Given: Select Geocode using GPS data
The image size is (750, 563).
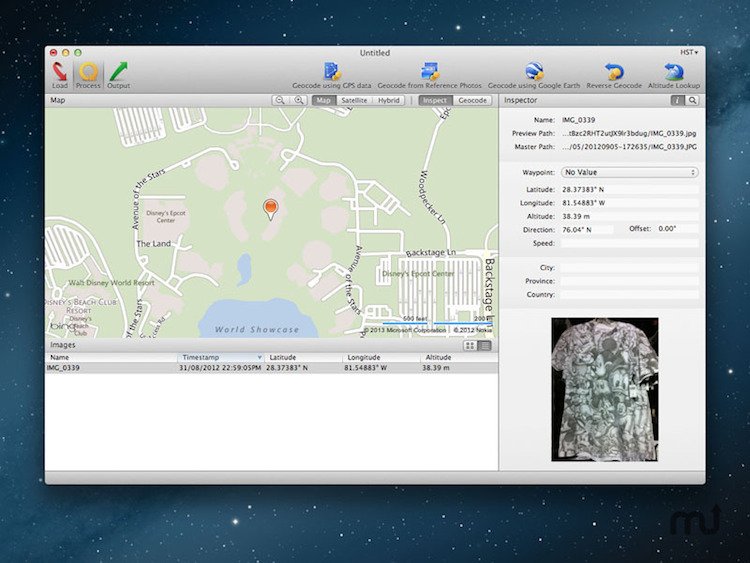Looking at the screenshot, I should click(x=331, y=76).
